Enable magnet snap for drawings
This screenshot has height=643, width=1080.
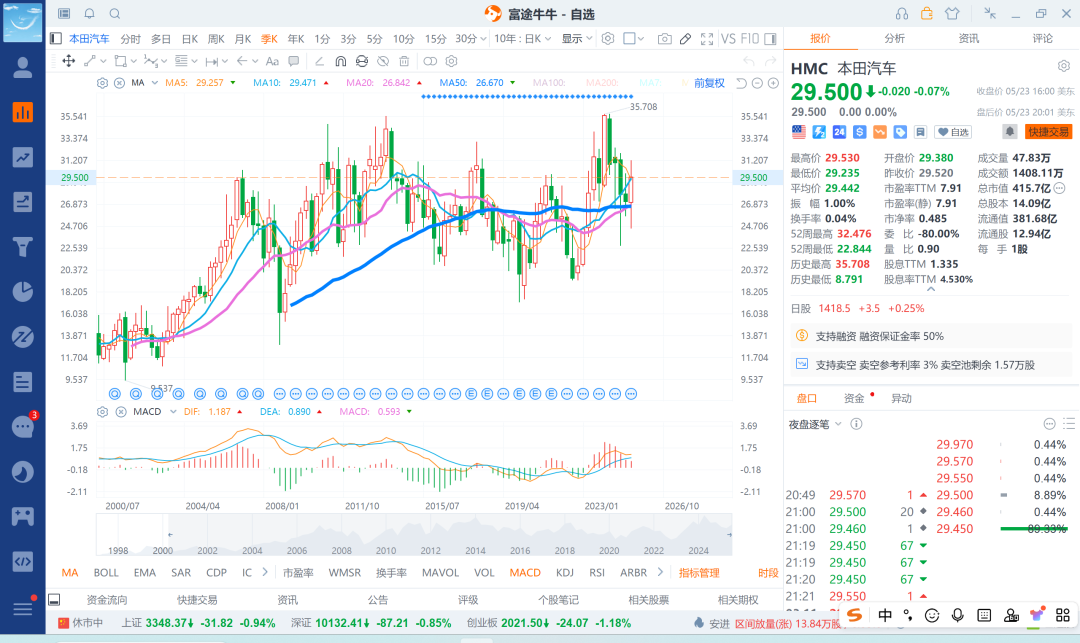pyautogui.click(x=340, y=61)
